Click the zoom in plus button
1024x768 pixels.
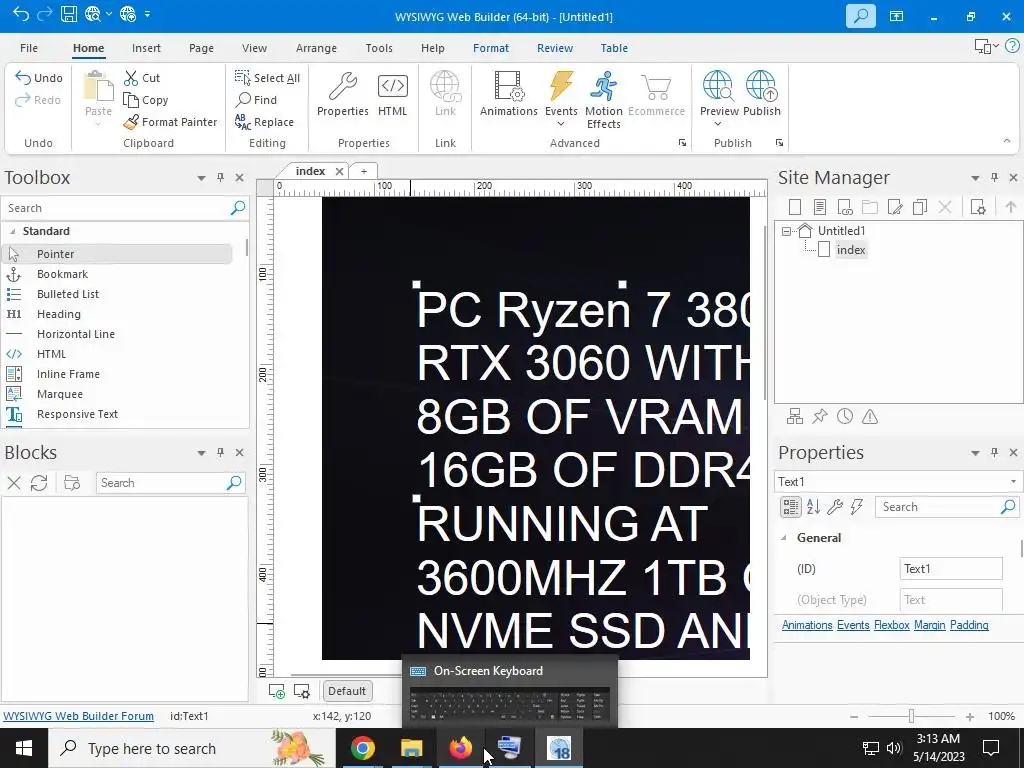(x=970, y=716)
